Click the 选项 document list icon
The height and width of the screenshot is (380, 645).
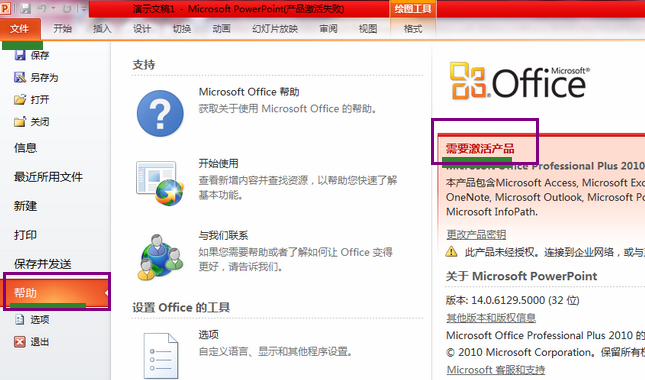tap(161, 356)
